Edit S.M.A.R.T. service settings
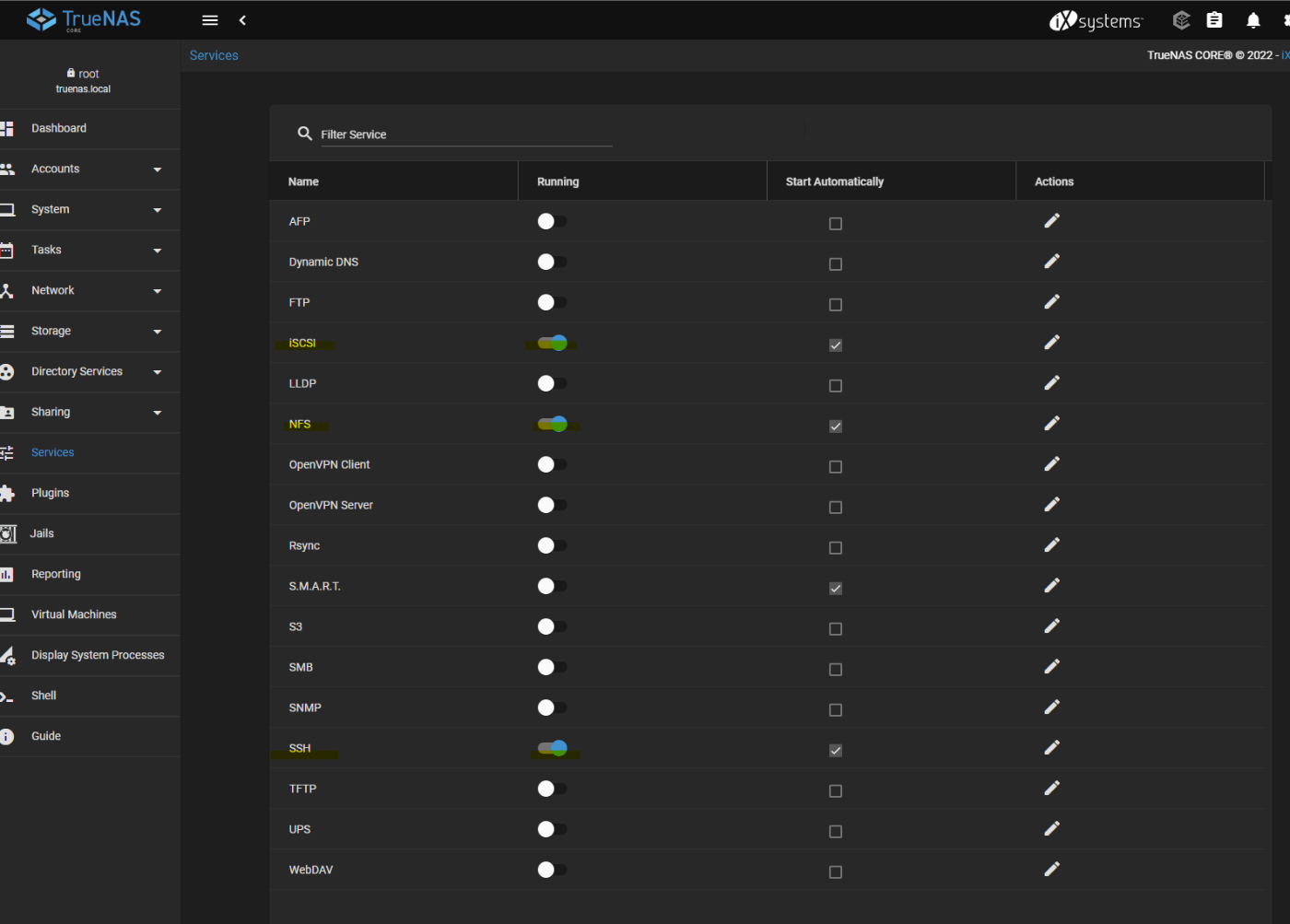The height and width of the screenshot is (924, 1290). click(1052, 586)
